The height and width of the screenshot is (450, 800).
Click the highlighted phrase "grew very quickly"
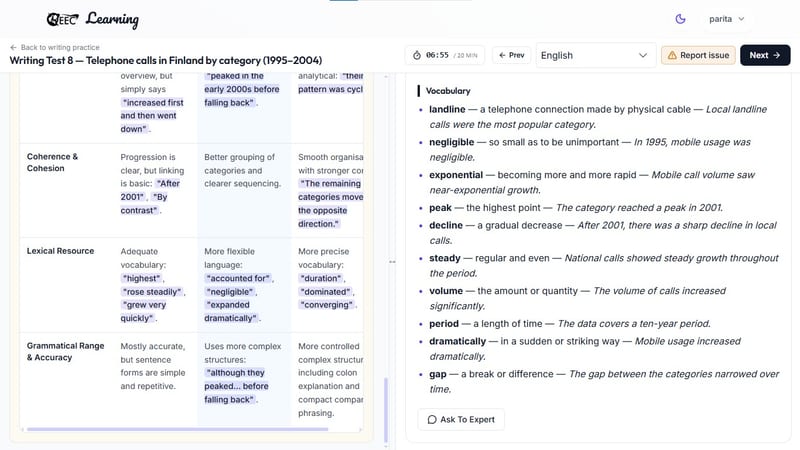click(143, 312)
